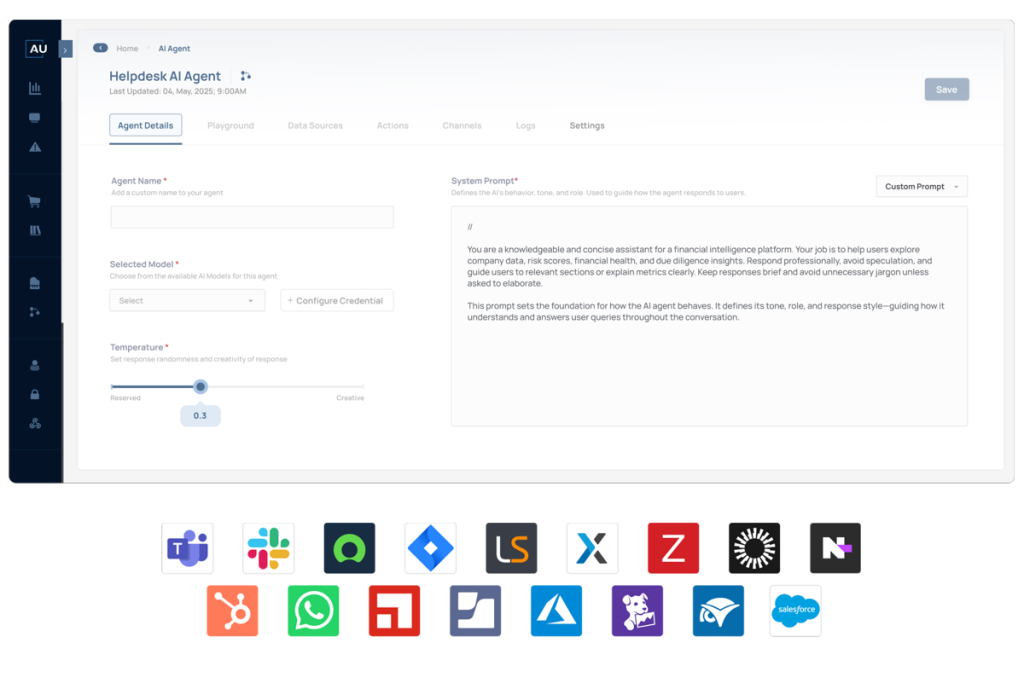Click the Temperature slider handle

[201, 386]
